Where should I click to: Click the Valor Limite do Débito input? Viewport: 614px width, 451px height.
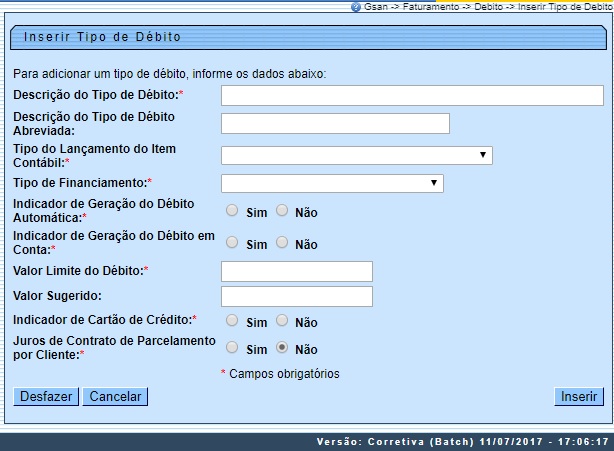pyautogui.click(x=296, y=271)
